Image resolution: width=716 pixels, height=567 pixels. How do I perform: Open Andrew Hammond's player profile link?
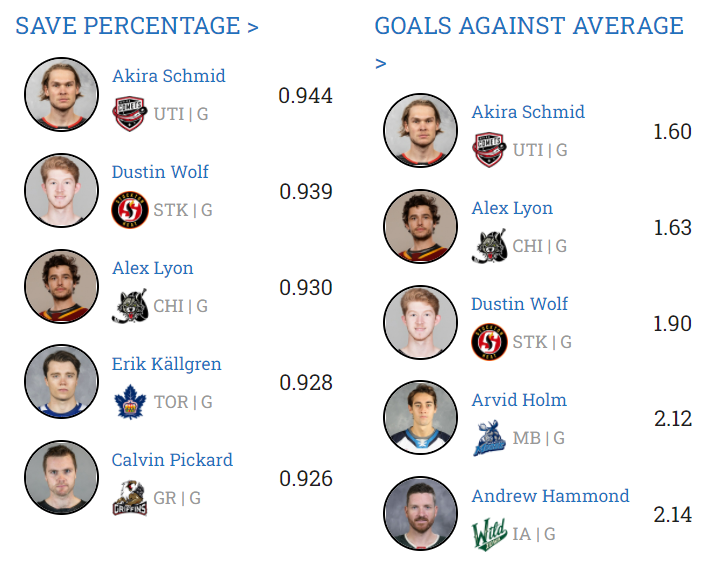point(550,496)
